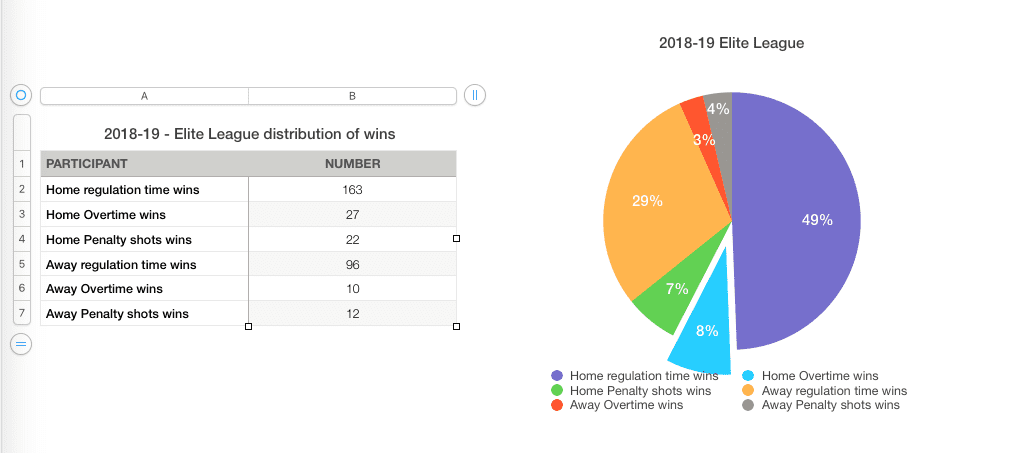Click the table's bottom-right resize handle
Image resolution: width=1021 pixels, height=453 pixels.
coord(457,327)
